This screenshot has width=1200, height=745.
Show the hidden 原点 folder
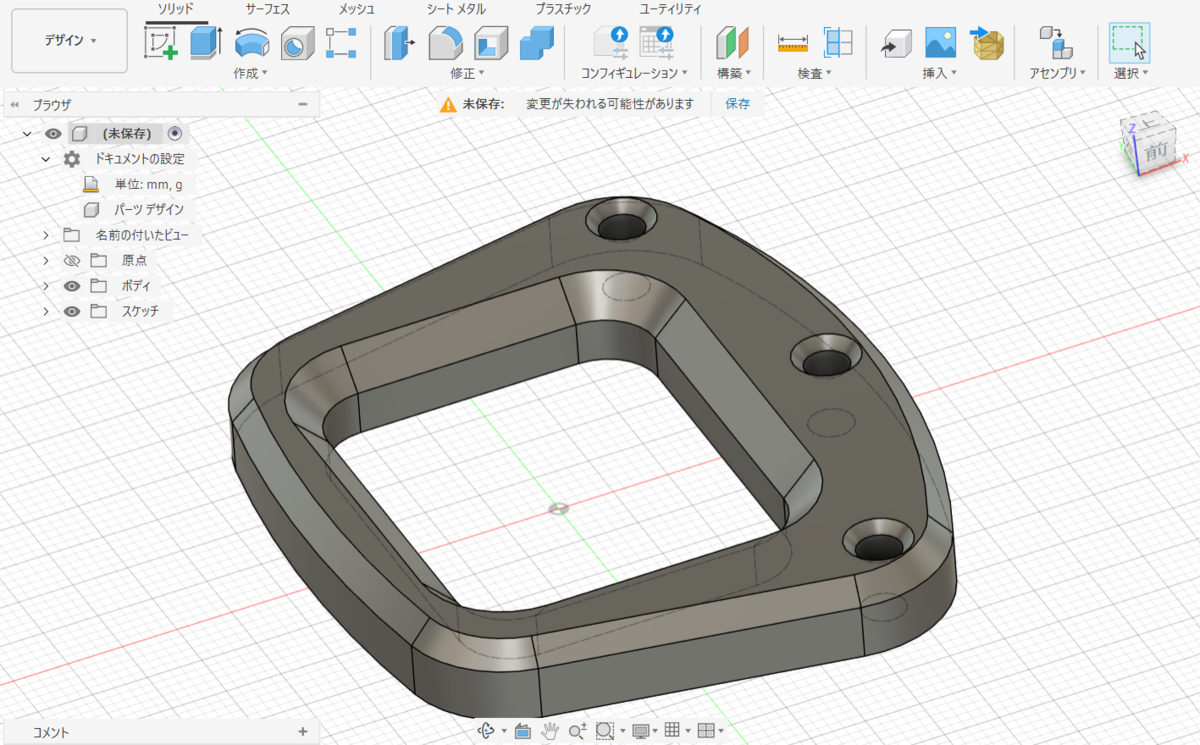71,260
